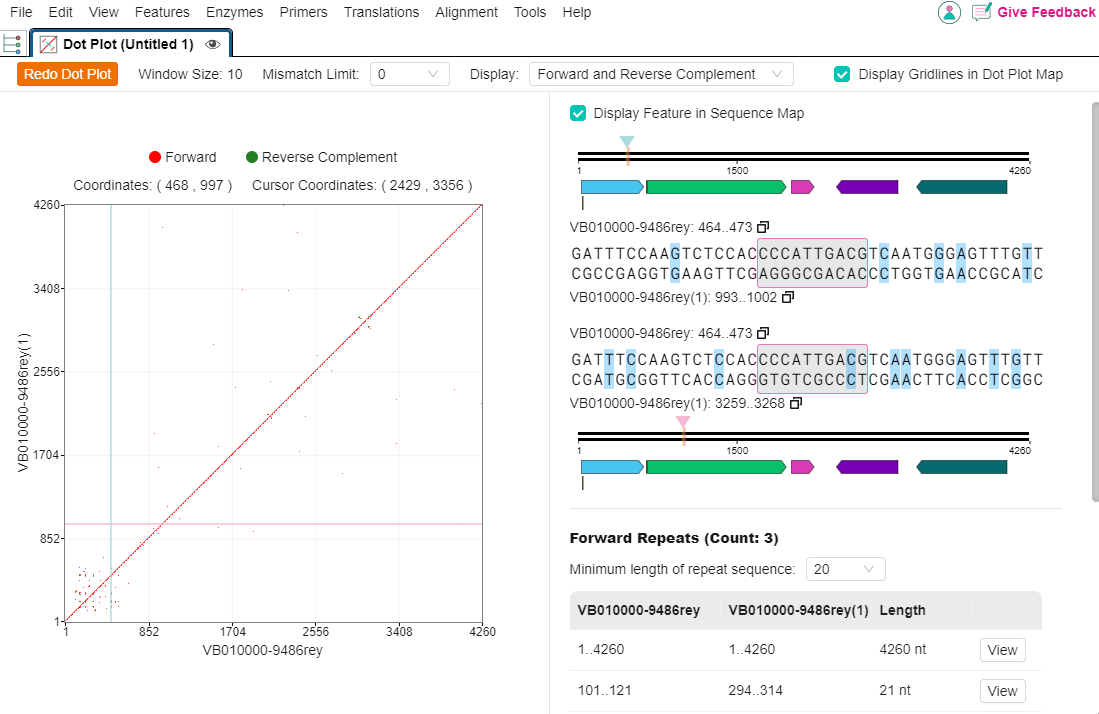Click the Redo Dot Plot button

pyautogui.click(x=67, y=74)
